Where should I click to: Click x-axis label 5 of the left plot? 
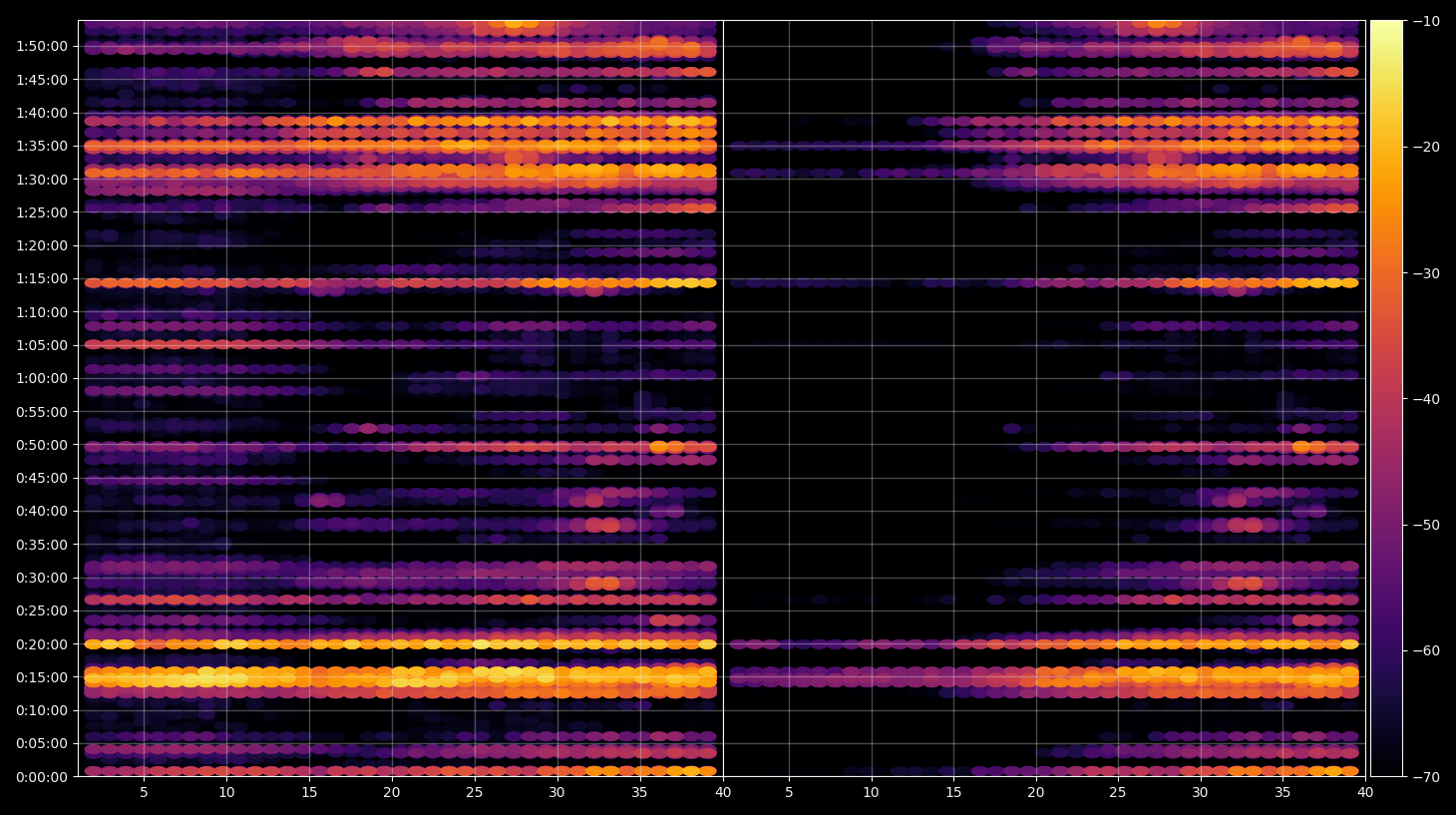coord(144,793)
